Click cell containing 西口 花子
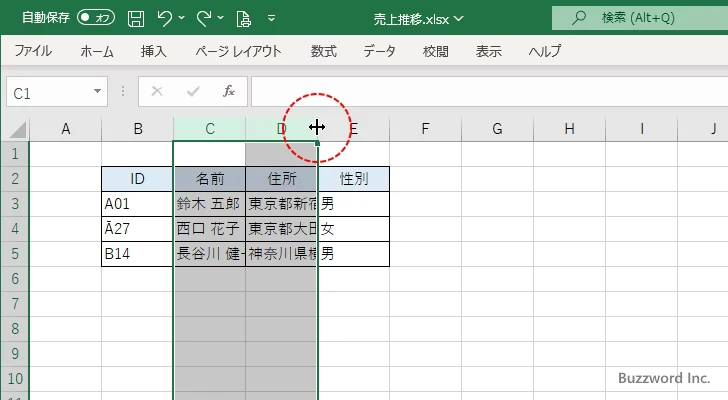The image size is (728, 400). [x=209, y=229]
